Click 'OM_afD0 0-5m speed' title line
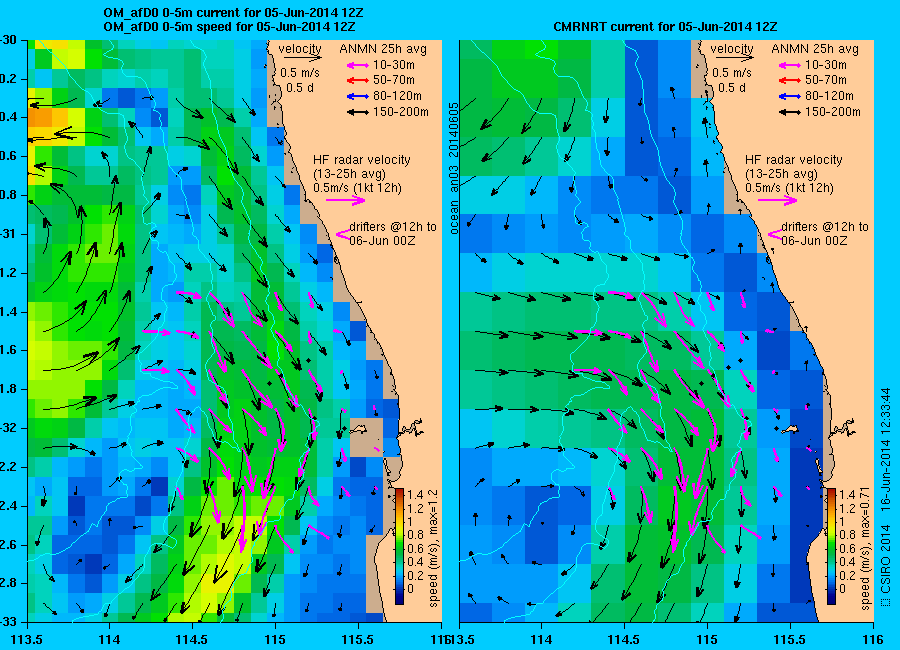Screen dimensions: 900x650 tap(229, 27)
